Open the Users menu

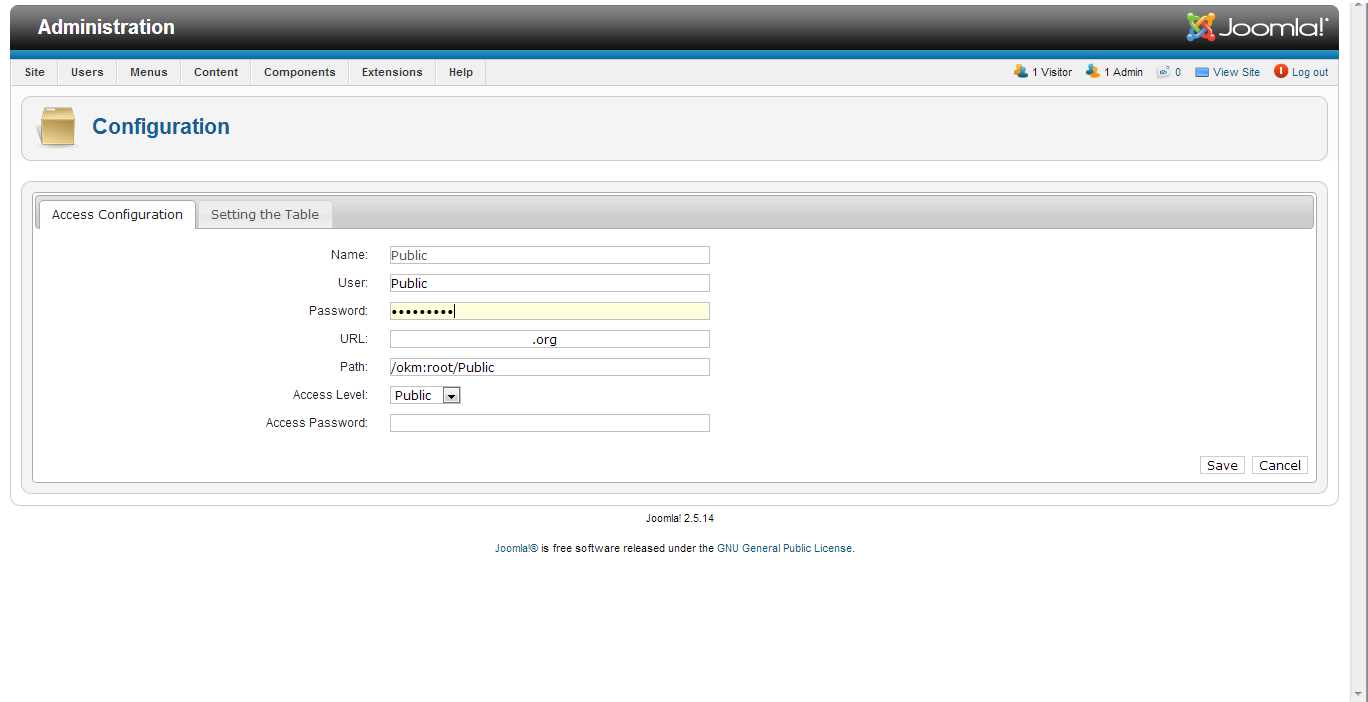point(86,71)
